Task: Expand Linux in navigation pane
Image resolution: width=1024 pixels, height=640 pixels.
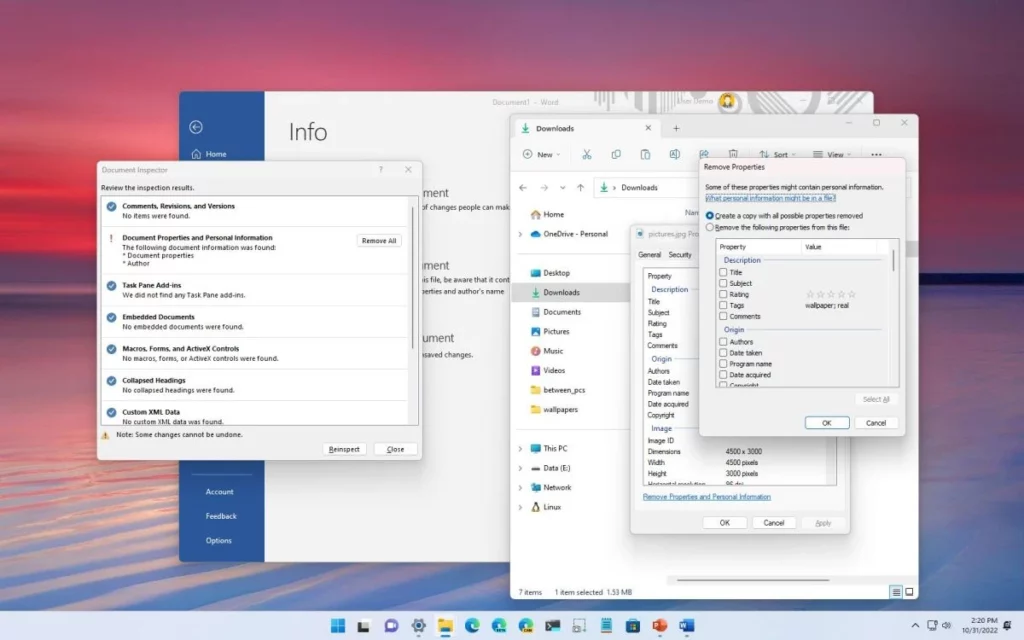Action: pyautogui.click(x=520, y=507)
